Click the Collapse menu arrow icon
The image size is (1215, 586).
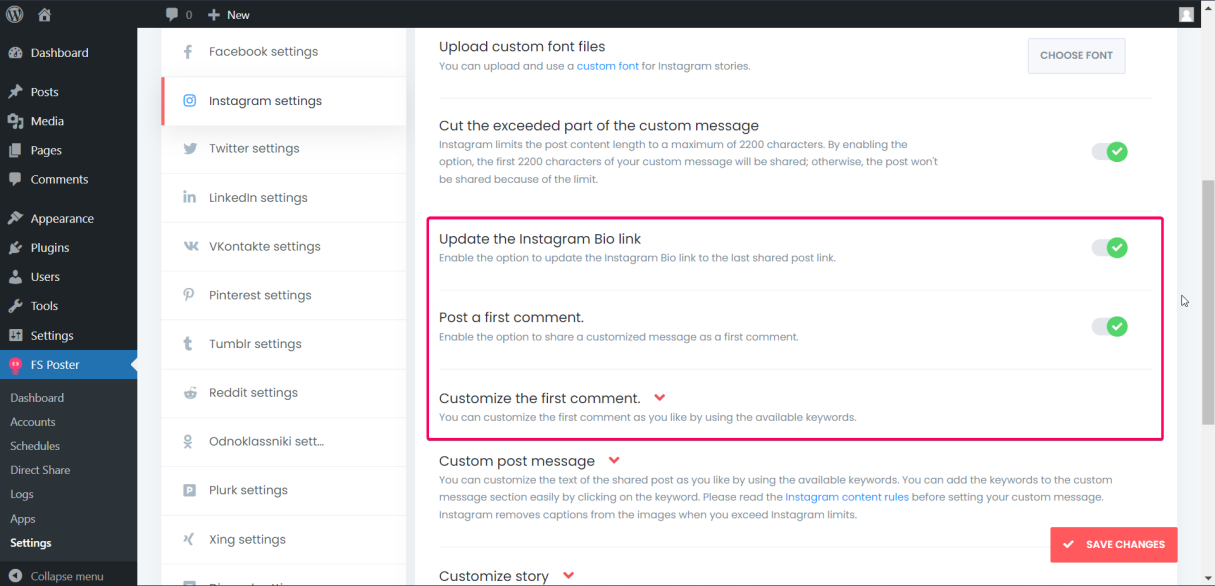click(x=15, y=576)
